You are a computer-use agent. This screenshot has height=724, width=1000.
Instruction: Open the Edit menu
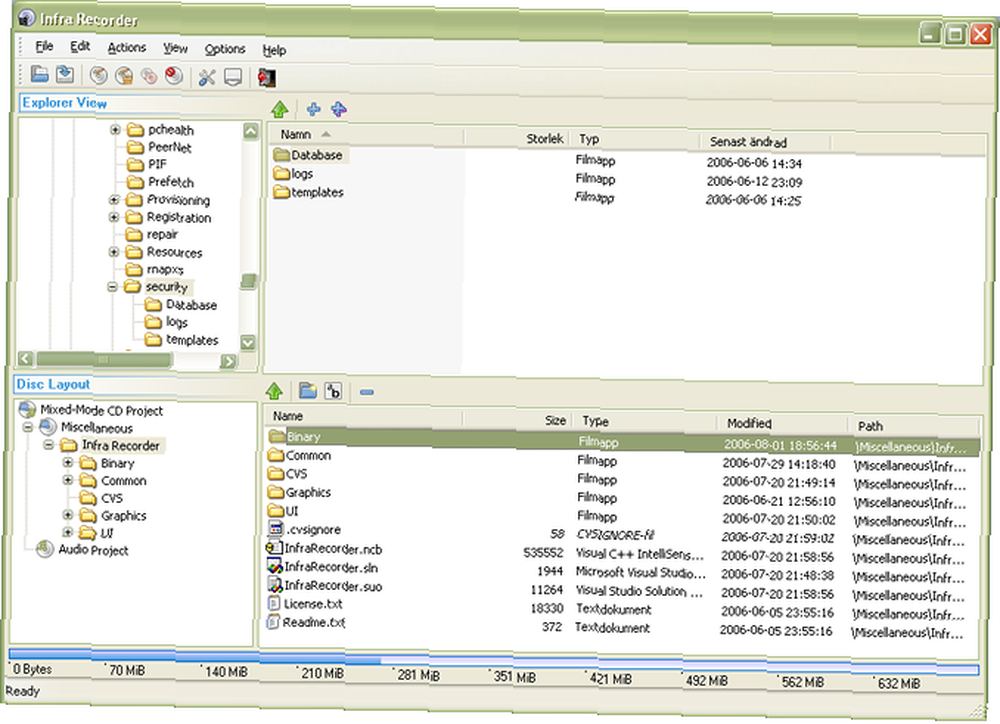pos(80,47)
